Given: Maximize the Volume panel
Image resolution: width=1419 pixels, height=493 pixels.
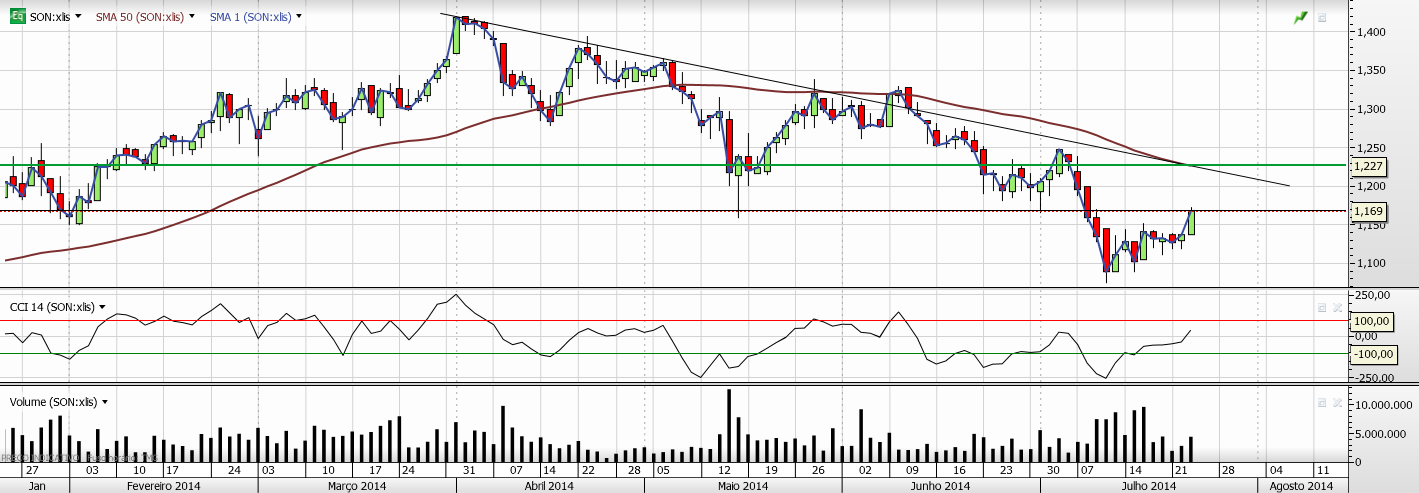Looking at the screenshot, I should [1321, 402].
